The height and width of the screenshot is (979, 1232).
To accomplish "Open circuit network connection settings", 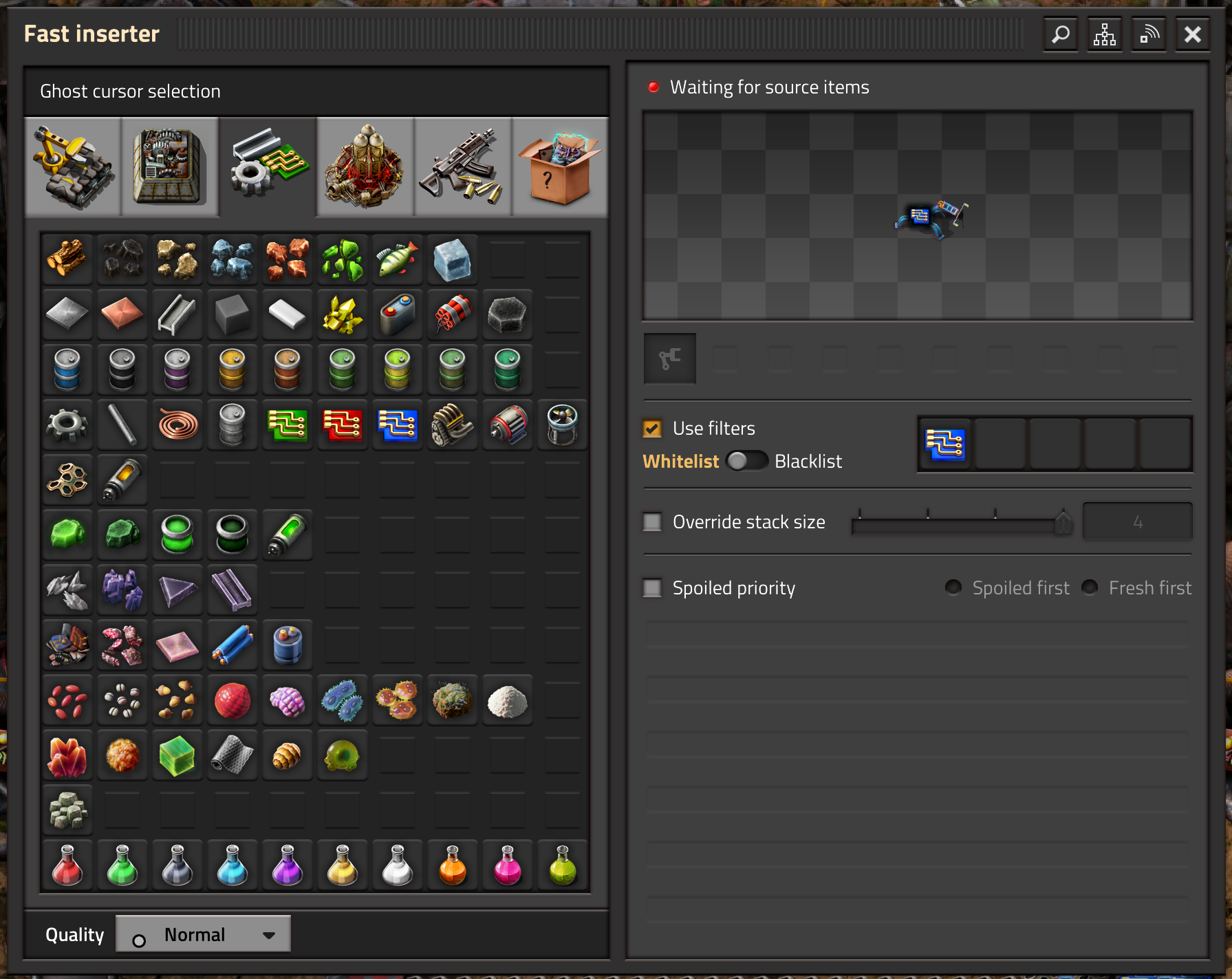I will point(1105,34).
